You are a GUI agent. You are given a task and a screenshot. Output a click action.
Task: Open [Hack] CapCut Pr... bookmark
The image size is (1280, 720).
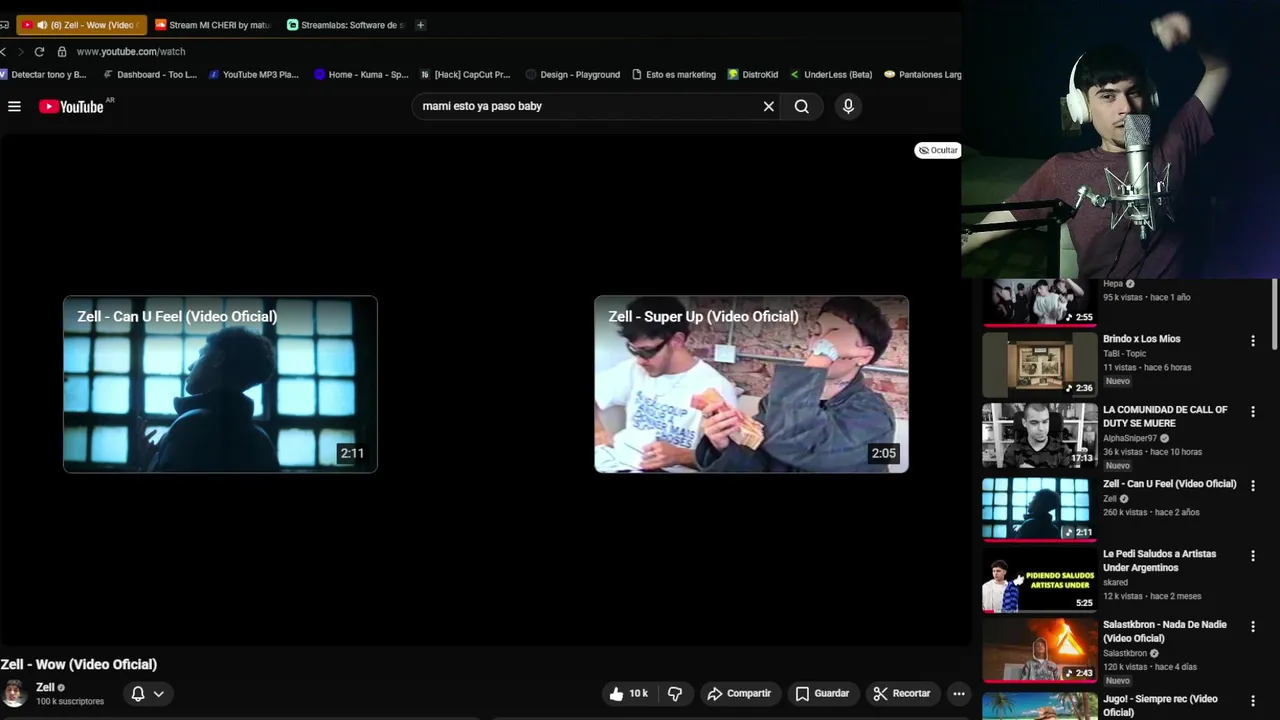coord(465,74)
